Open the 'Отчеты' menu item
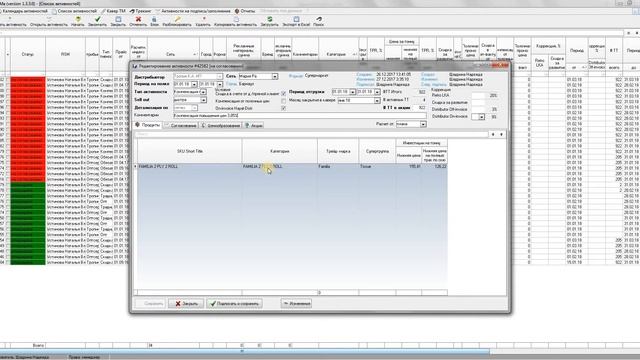The height and width of the screenshot is (360, 640). pos(244,11)
